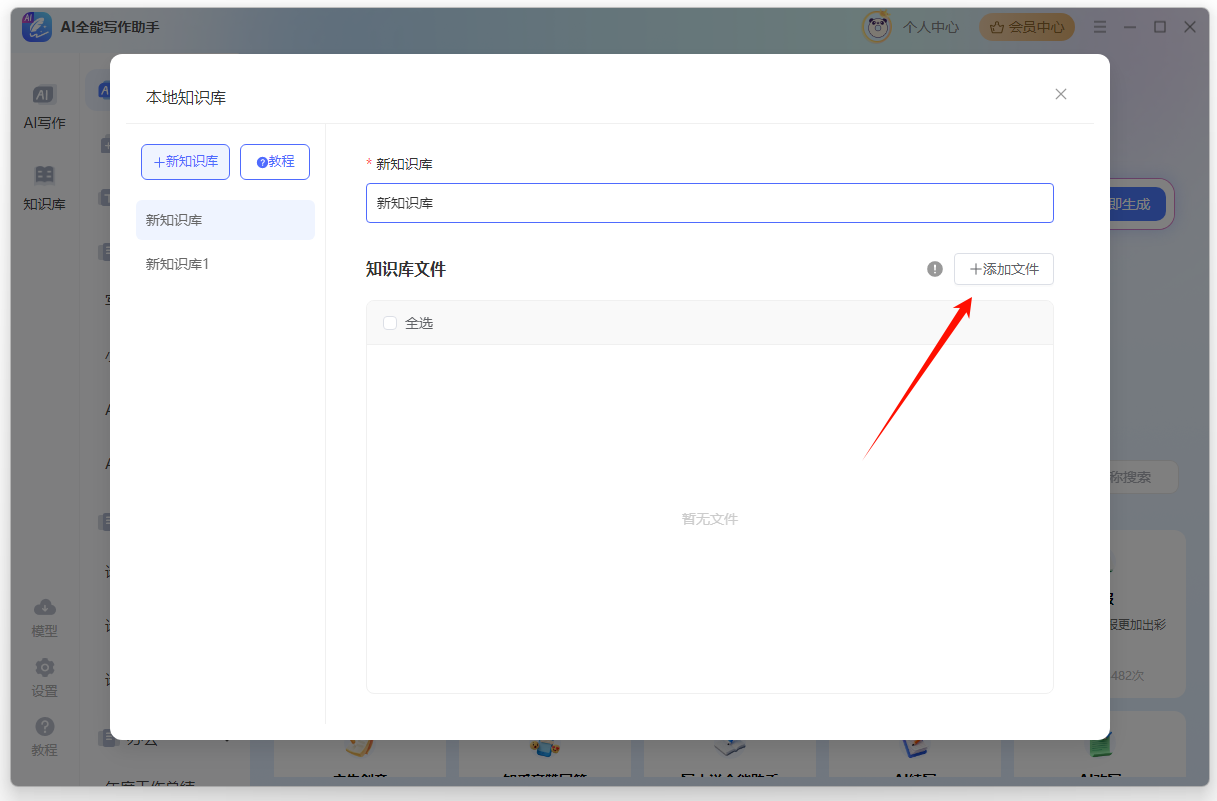Open 会员中心 membership button

tap(1027, 27)
